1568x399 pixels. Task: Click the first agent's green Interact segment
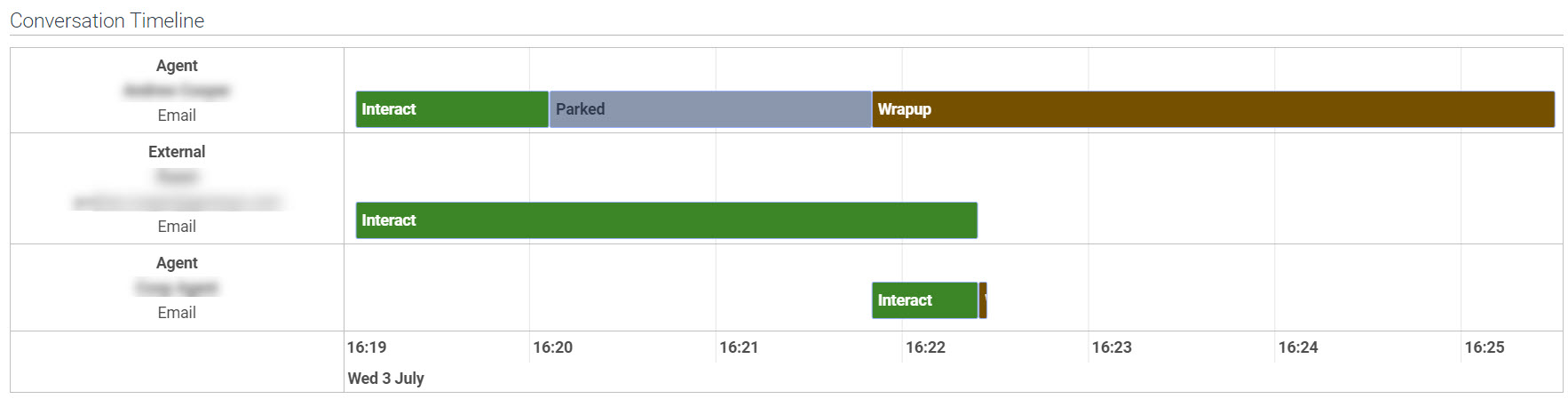(452, 109)
